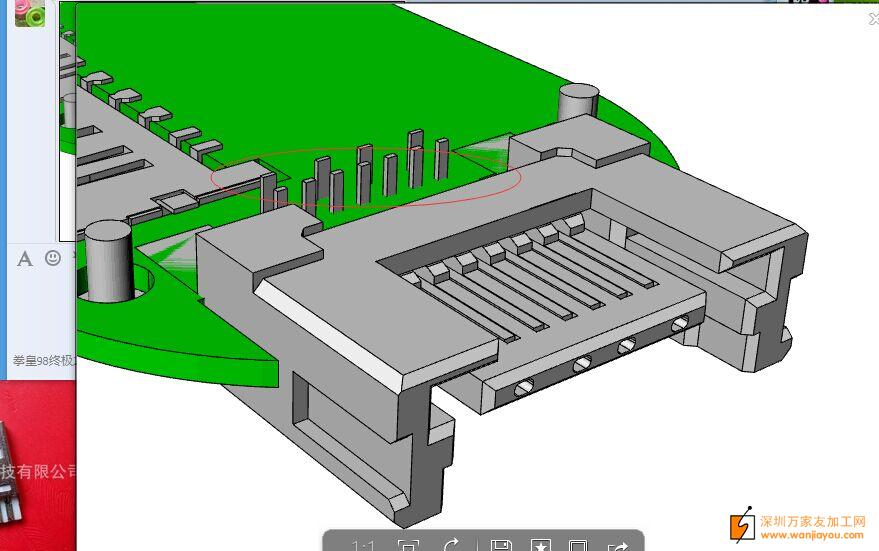
Task: Click the 深圳万家友加工网 watermark text
Action: pyautogui.click(x=811, y=521)
